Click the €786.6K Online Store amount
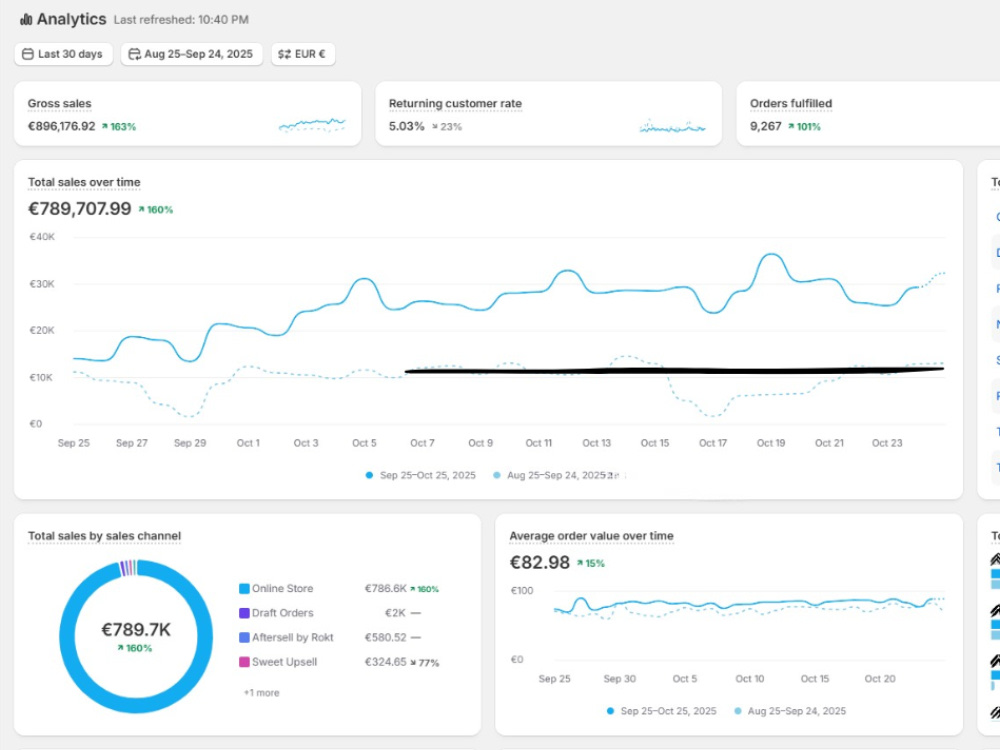Viewport: 1000px width, 750px height. click(385, 589)
